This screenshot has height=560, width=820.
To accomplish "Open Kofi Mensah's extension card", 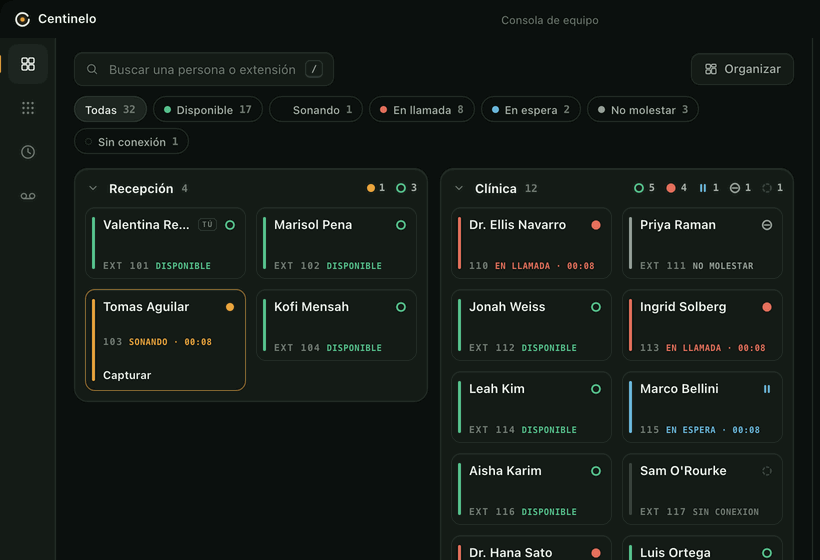I will click(x=336, y=325).
